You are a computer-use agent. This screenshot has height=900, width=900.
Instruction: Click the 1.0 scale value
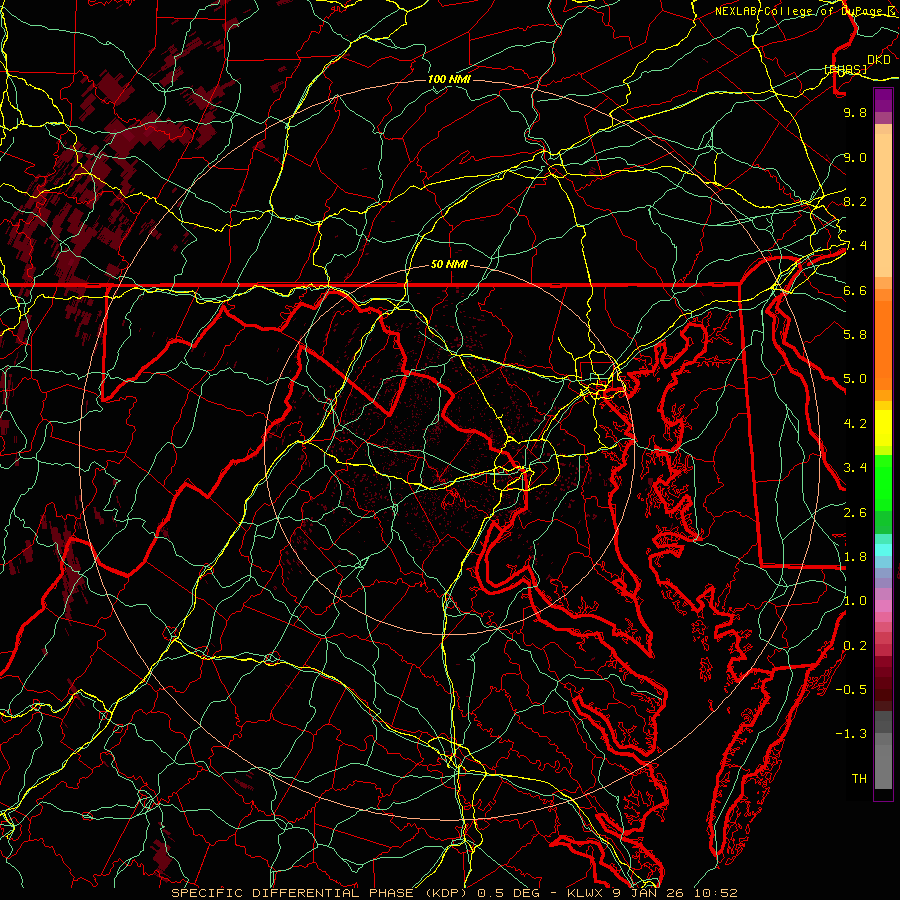pos(855,601)
